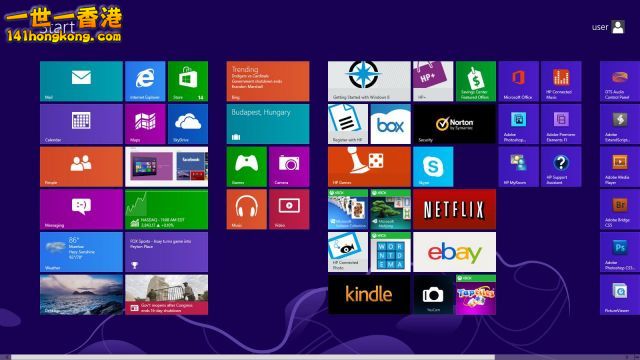Open the Desktop tile
Image resolution: width=640 pixels, height=360 pixels.
pyautogui.click(x=81, y=295)
